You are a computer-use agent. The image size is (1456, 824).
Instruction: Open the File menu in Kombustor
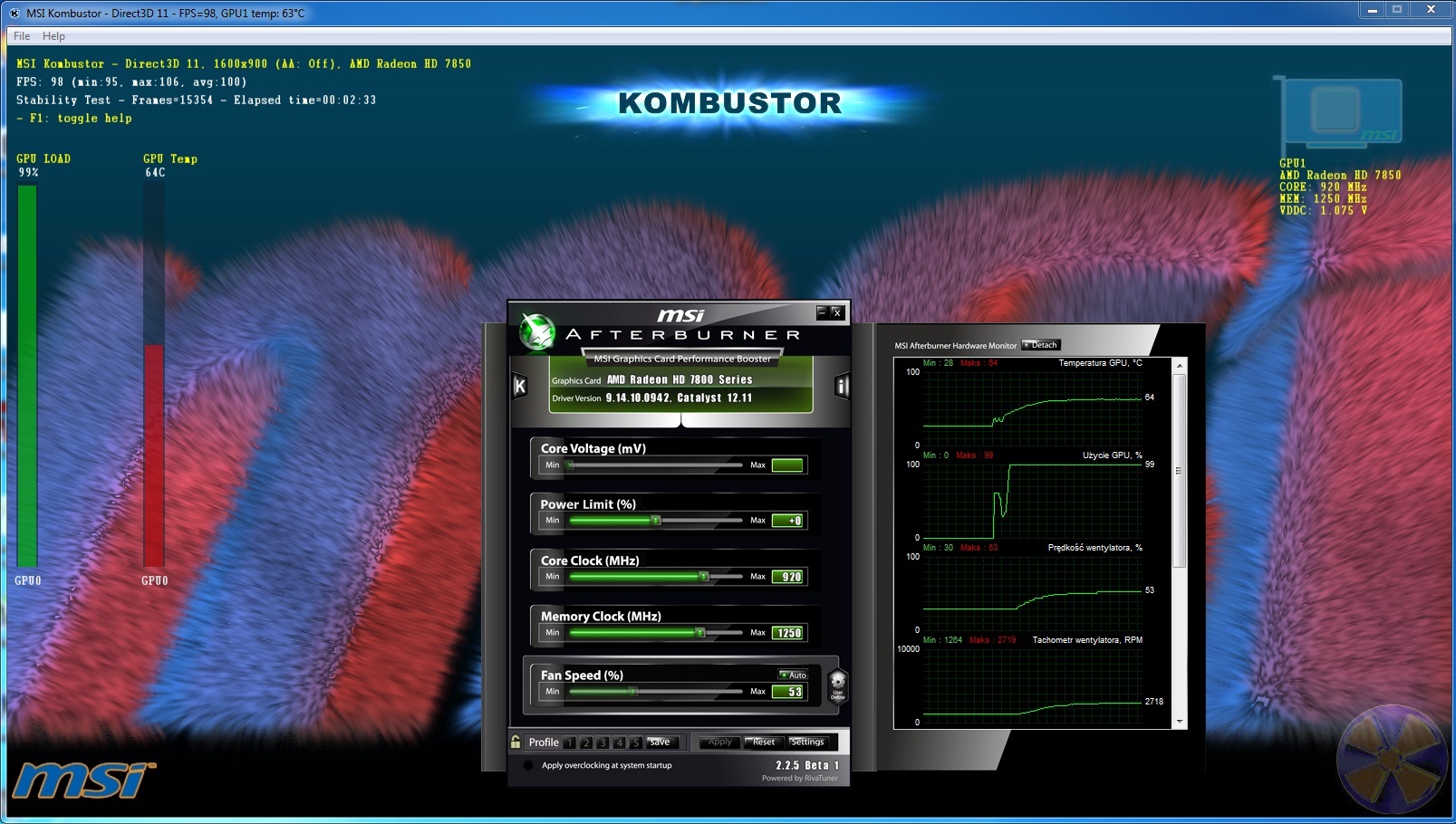click(x=22, y=36)
